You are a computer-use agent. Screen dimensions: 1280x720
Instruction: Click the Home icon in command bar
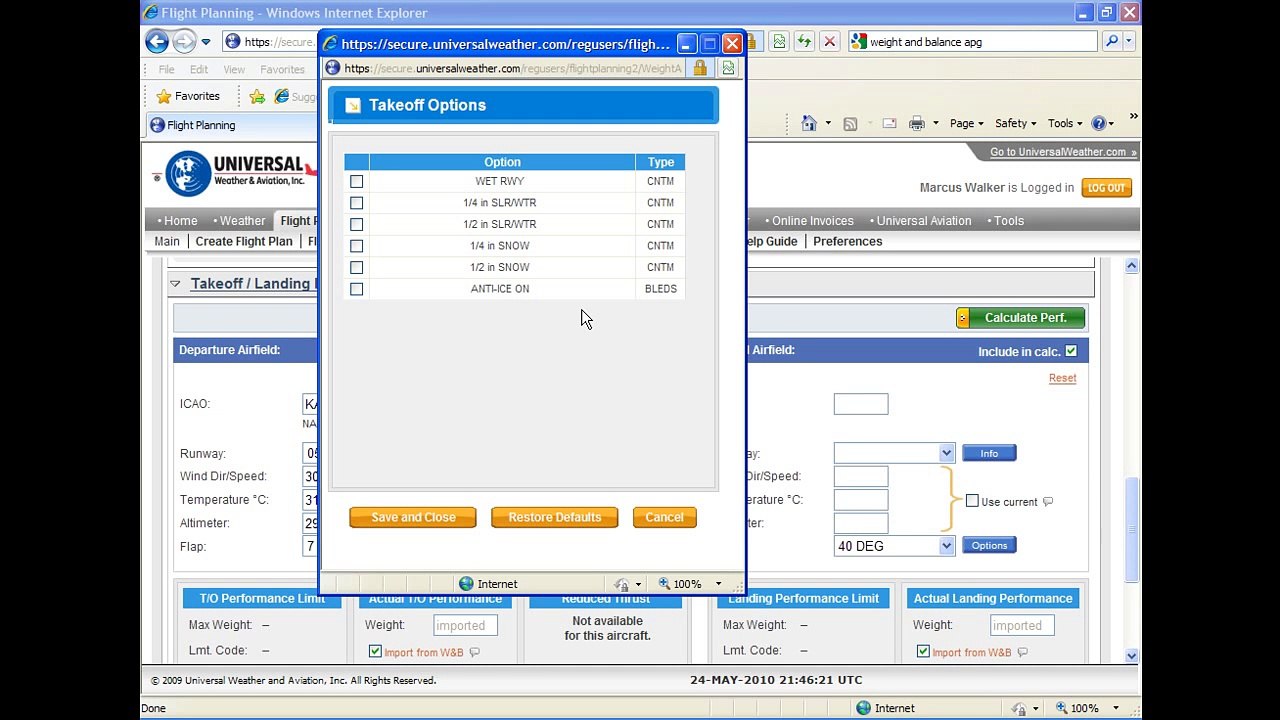809,123
